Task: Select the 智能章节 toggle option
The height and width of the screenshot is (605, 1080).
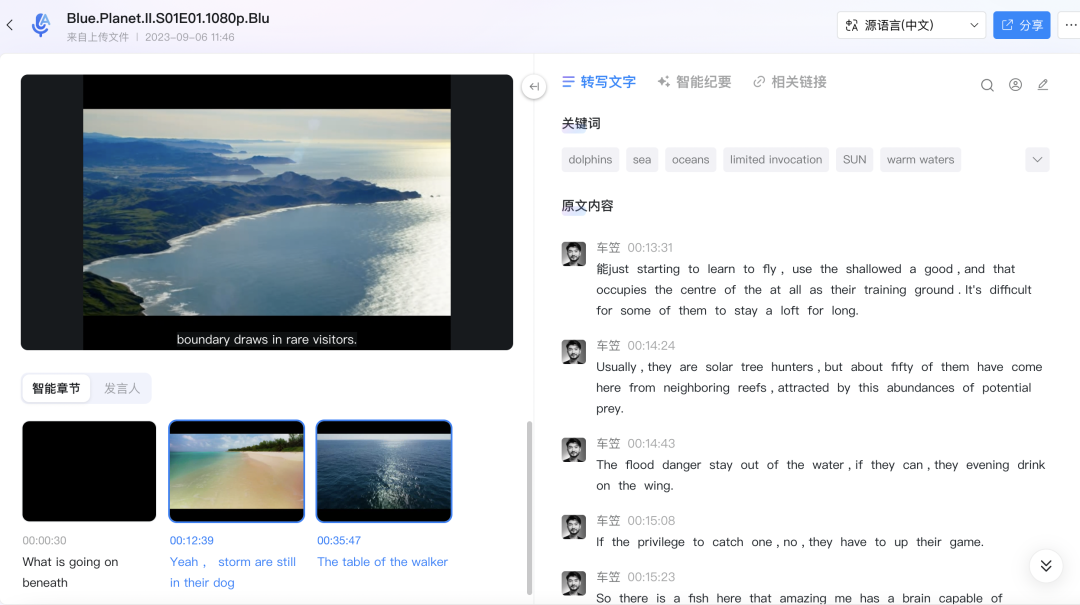Action: point(56,388)
